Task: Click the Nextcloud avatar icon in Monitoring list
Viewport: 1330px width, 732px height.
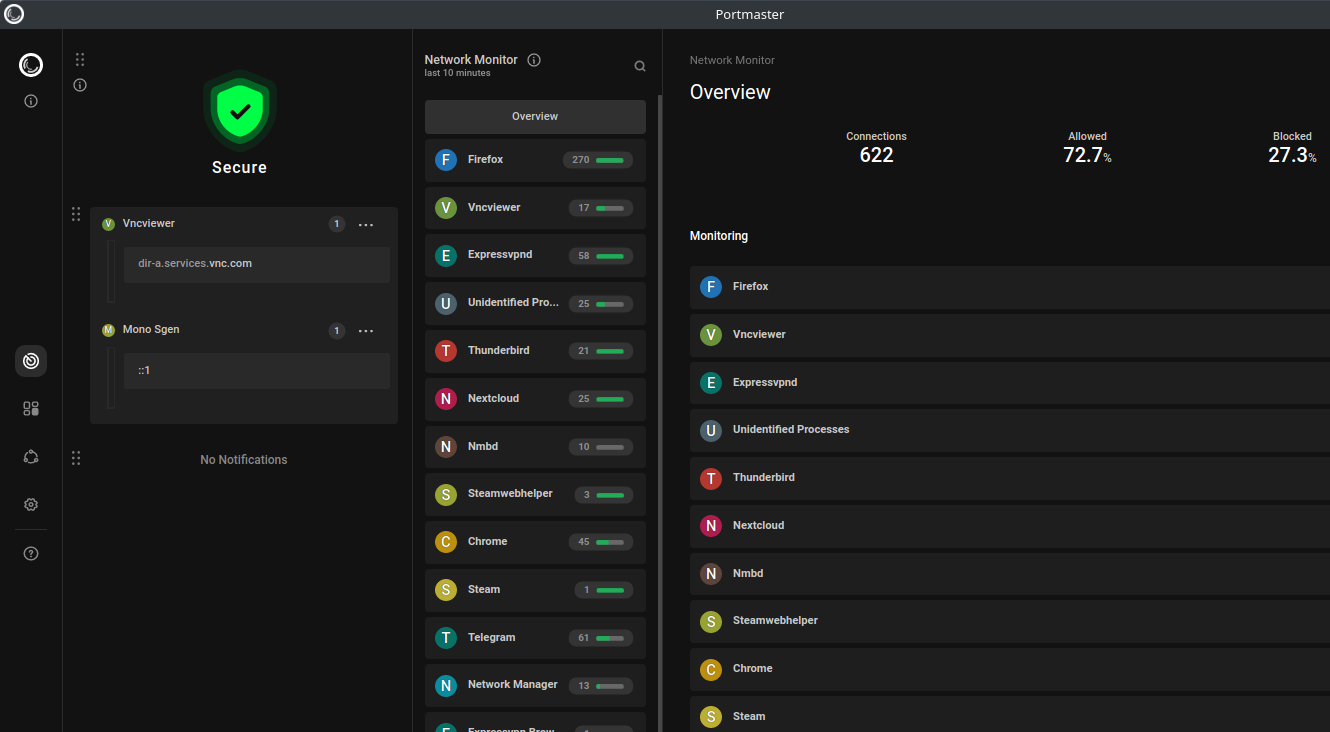Action: coord(711,526)
